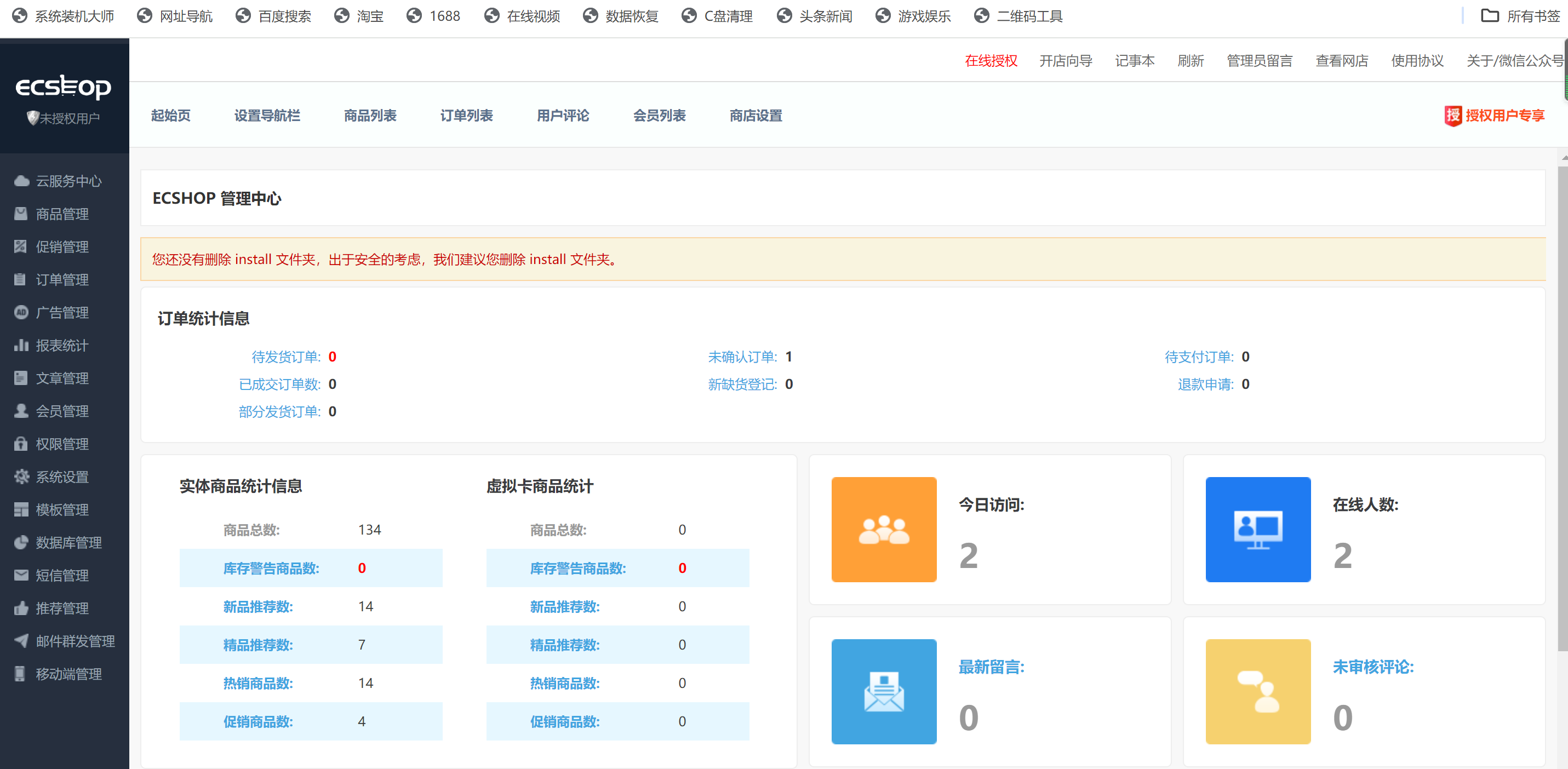Click the 授权用户专享 link
The width and height of the screenshot is (1568, 769).
pyautogui.click(x=1504, y=116)
